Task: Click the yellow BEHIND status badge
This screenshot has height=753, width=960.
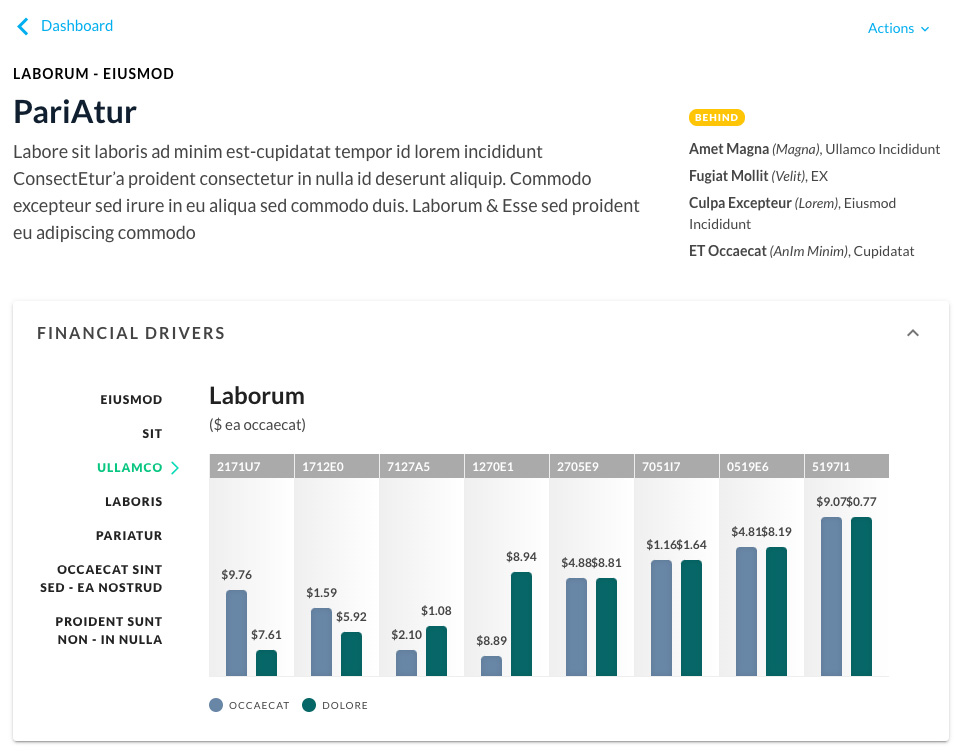Action: pos(716,117)
